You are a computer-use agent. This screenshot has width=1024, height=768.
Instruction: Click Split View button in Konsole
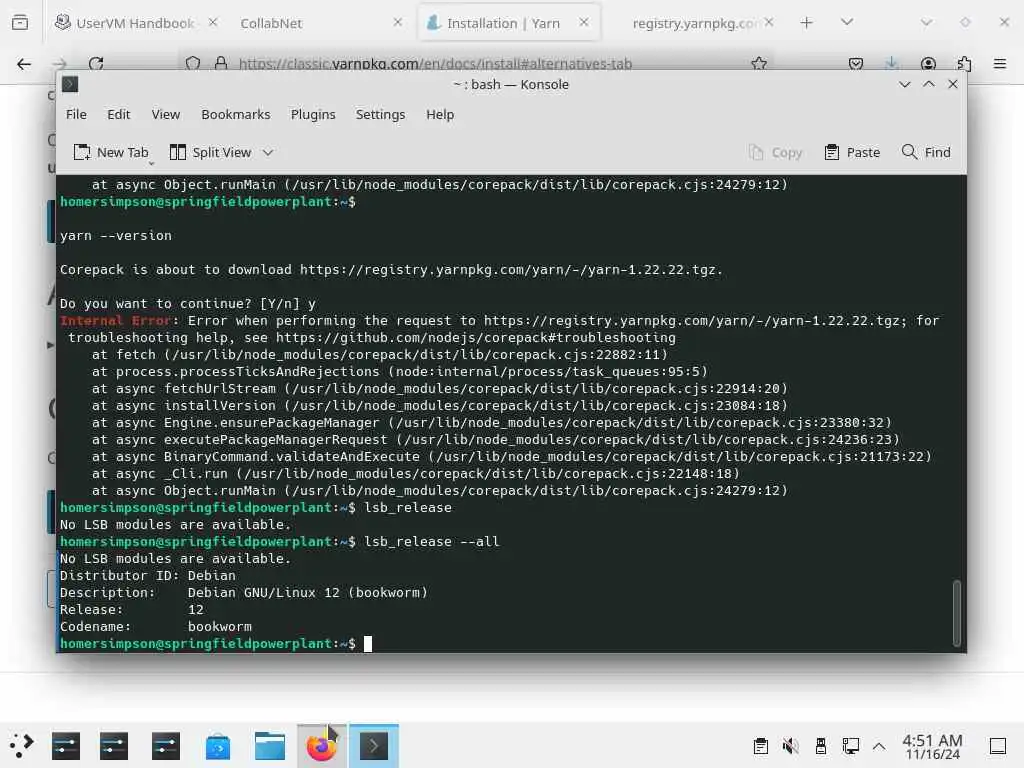(x=210, y=153)
